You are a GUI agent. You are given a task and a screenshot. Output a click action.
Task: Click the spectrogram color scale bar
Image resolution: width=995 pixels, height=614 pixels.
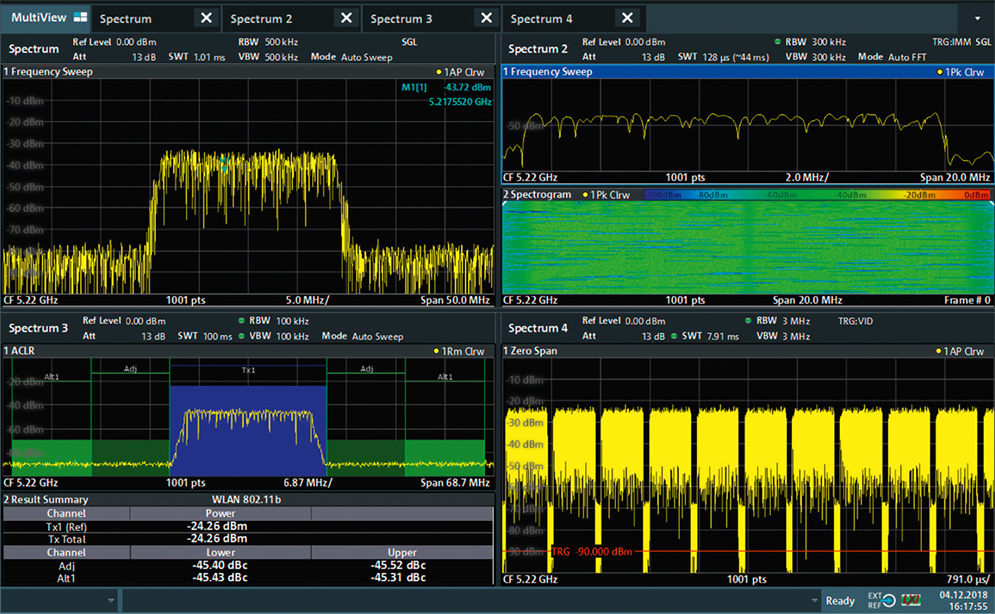815,195
